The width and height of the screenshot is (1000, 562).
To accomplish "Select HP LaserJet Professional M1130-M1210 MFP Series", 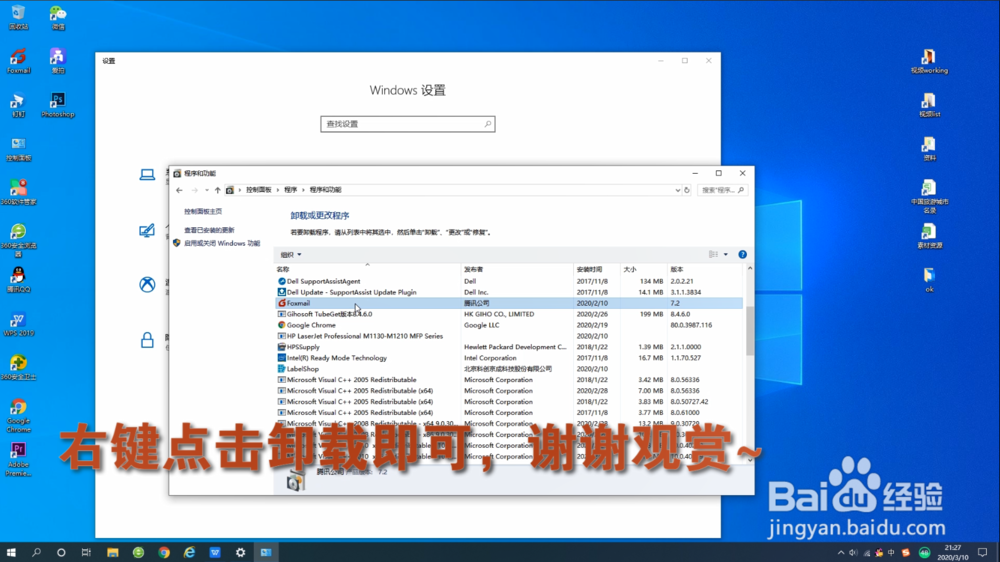I will [508, 336].
